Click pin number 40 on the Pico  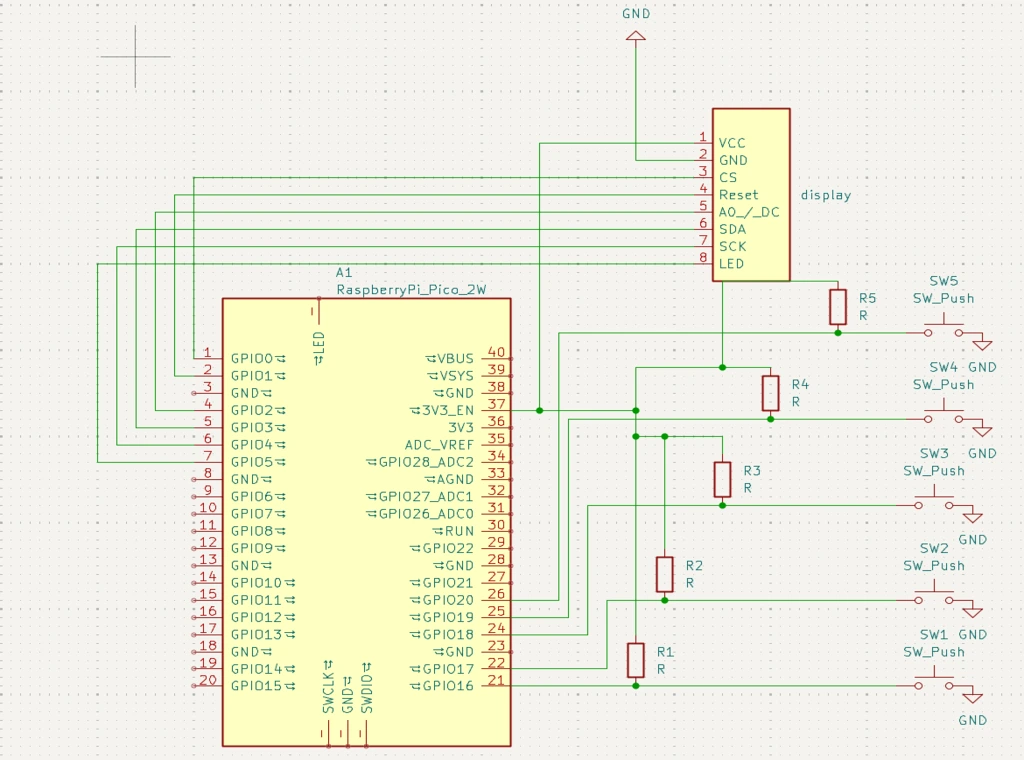pyautogui.click(x=496, y=352)
